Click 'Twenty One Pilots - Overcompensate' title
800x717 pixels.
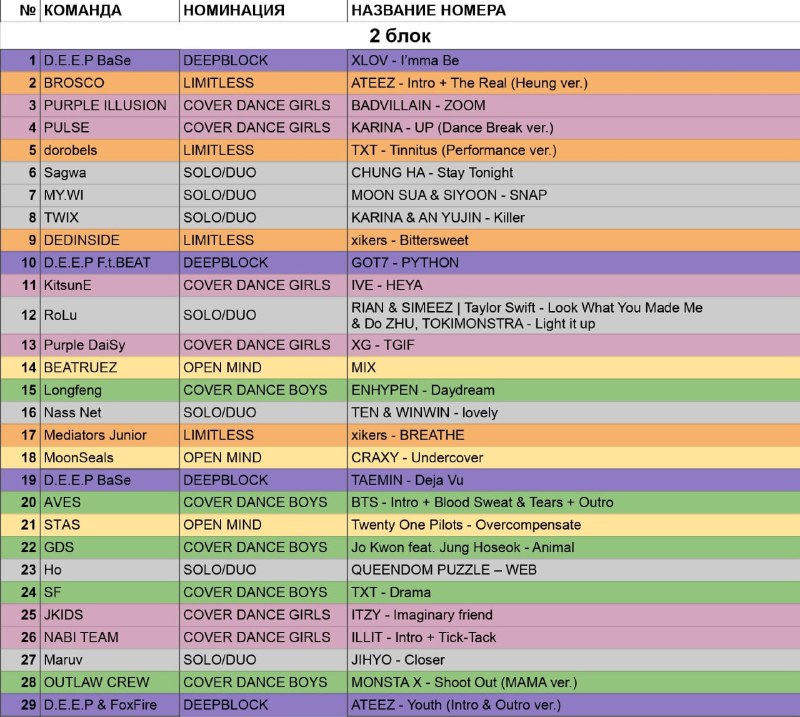click(x=466, y=525)
